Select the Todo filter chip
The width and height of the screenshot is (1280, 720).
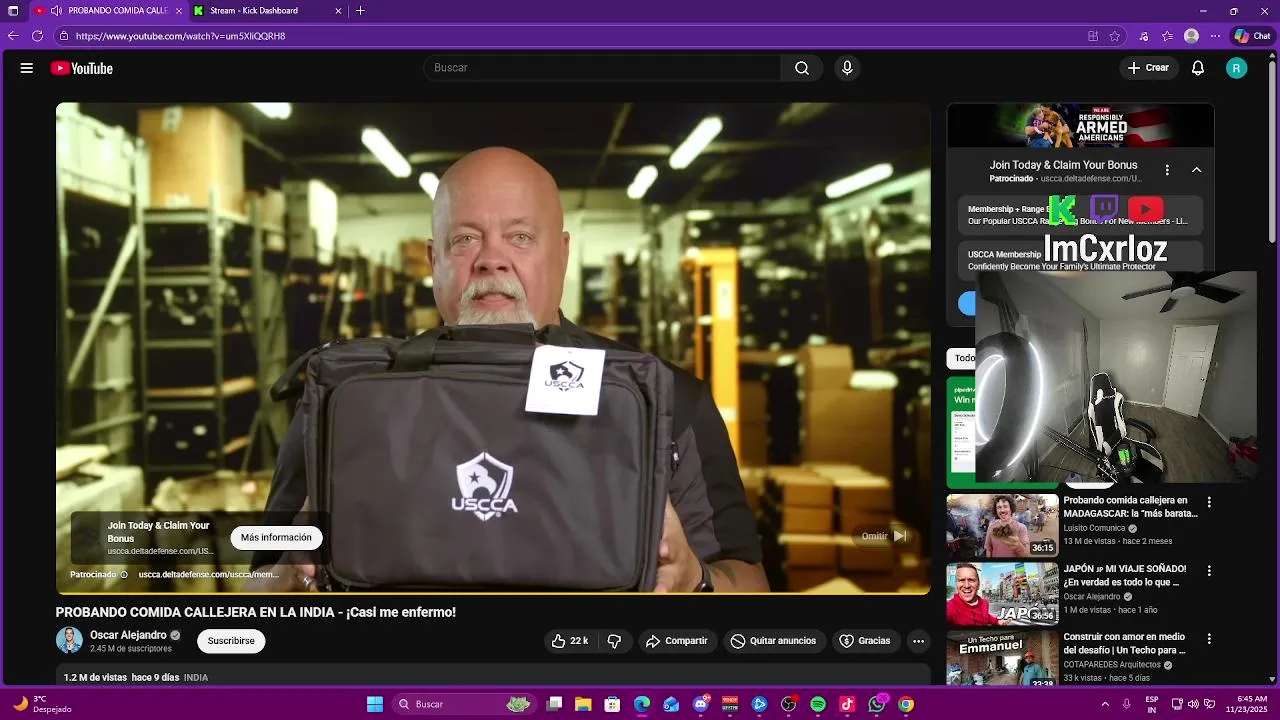962,358
